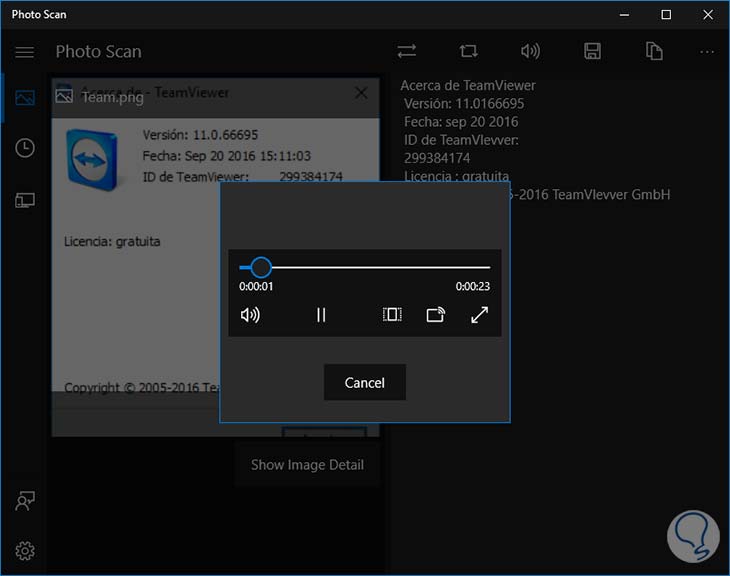Open the hamburger navigation menu

(x=24, y=52)
